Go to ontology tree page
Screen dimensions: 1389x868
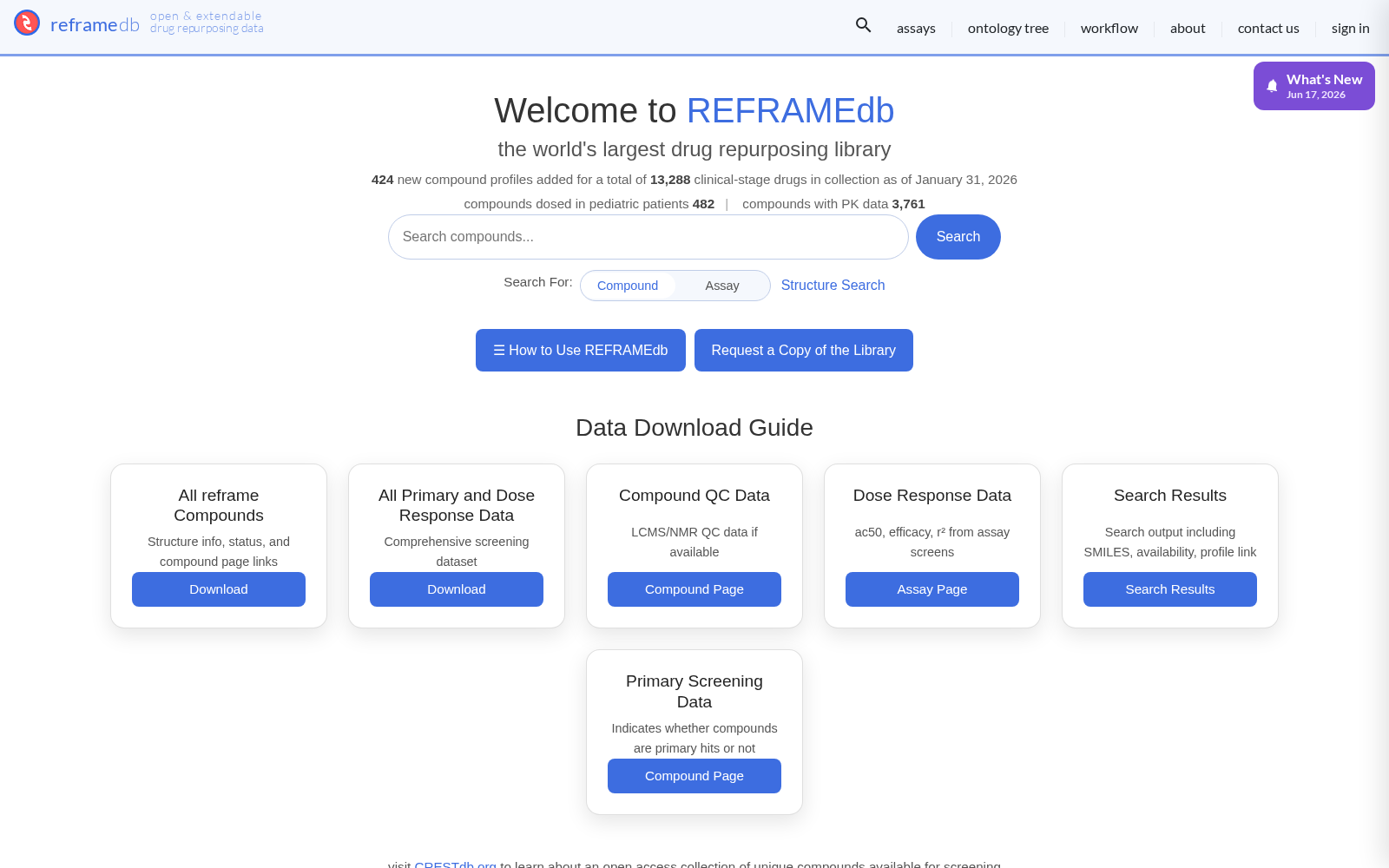pos(1008,29)
